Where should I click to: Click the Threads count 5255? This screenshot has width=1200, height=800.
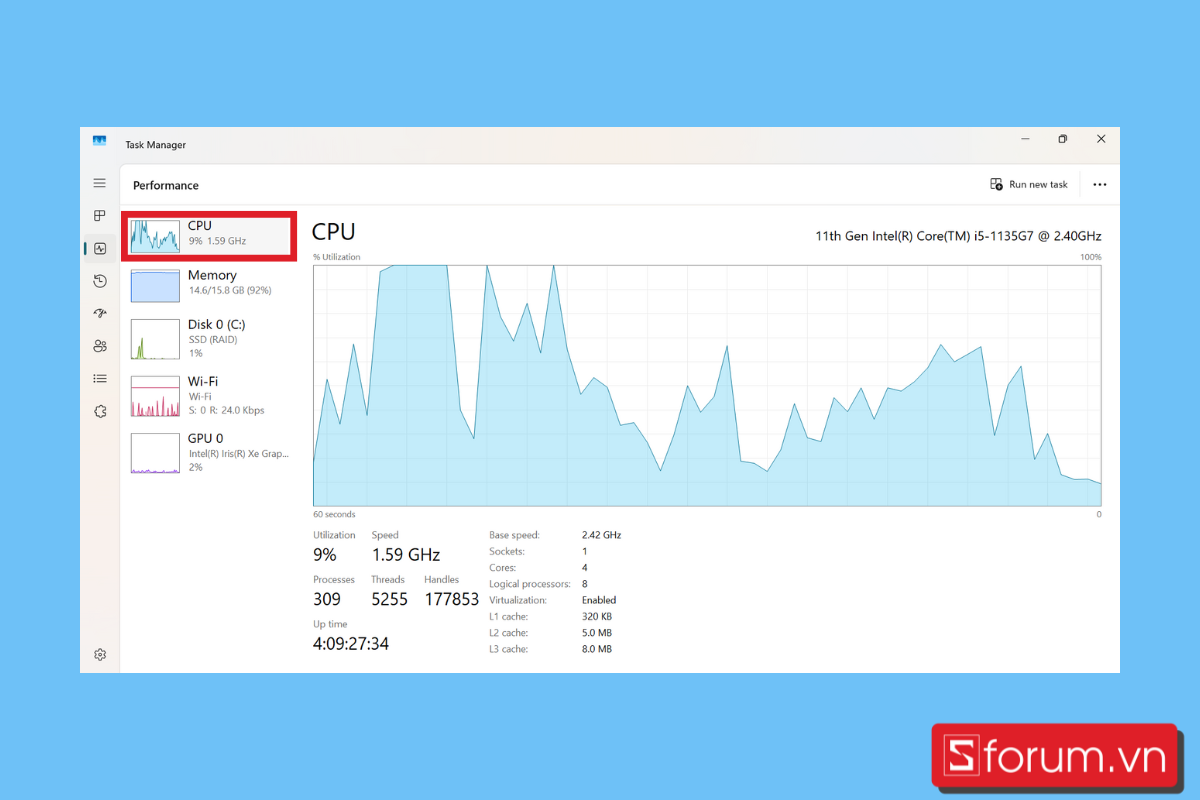click(390, 599)
